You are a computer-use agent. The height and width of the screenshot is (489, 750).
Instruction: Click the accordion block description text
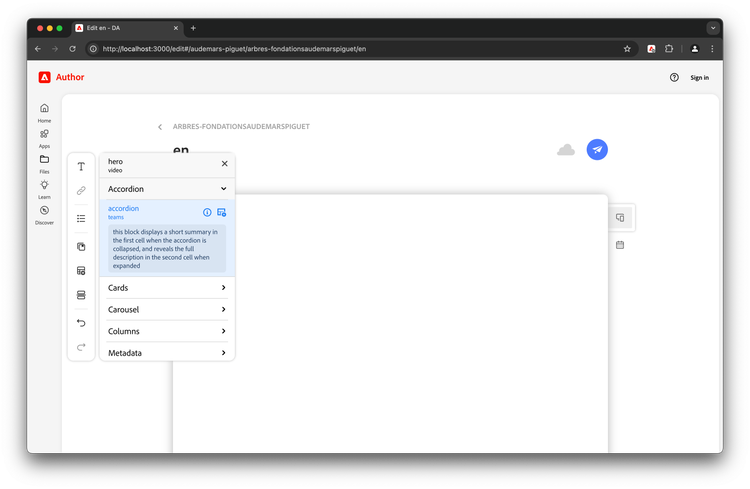point(166,249)
